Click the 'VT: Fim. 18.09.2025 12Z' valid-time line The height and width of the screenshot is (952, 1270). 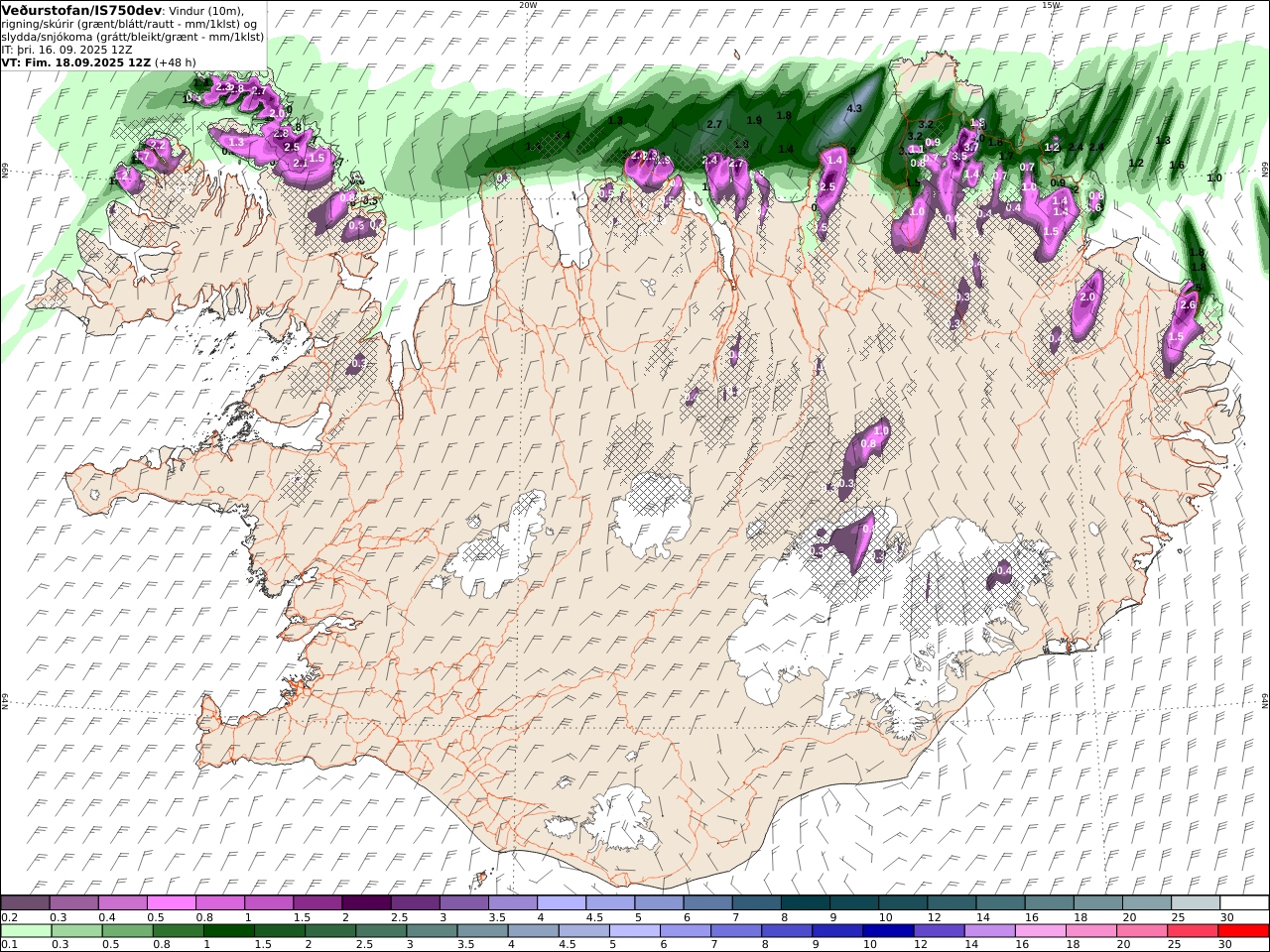pyautogui.click(x=76, y=62)
